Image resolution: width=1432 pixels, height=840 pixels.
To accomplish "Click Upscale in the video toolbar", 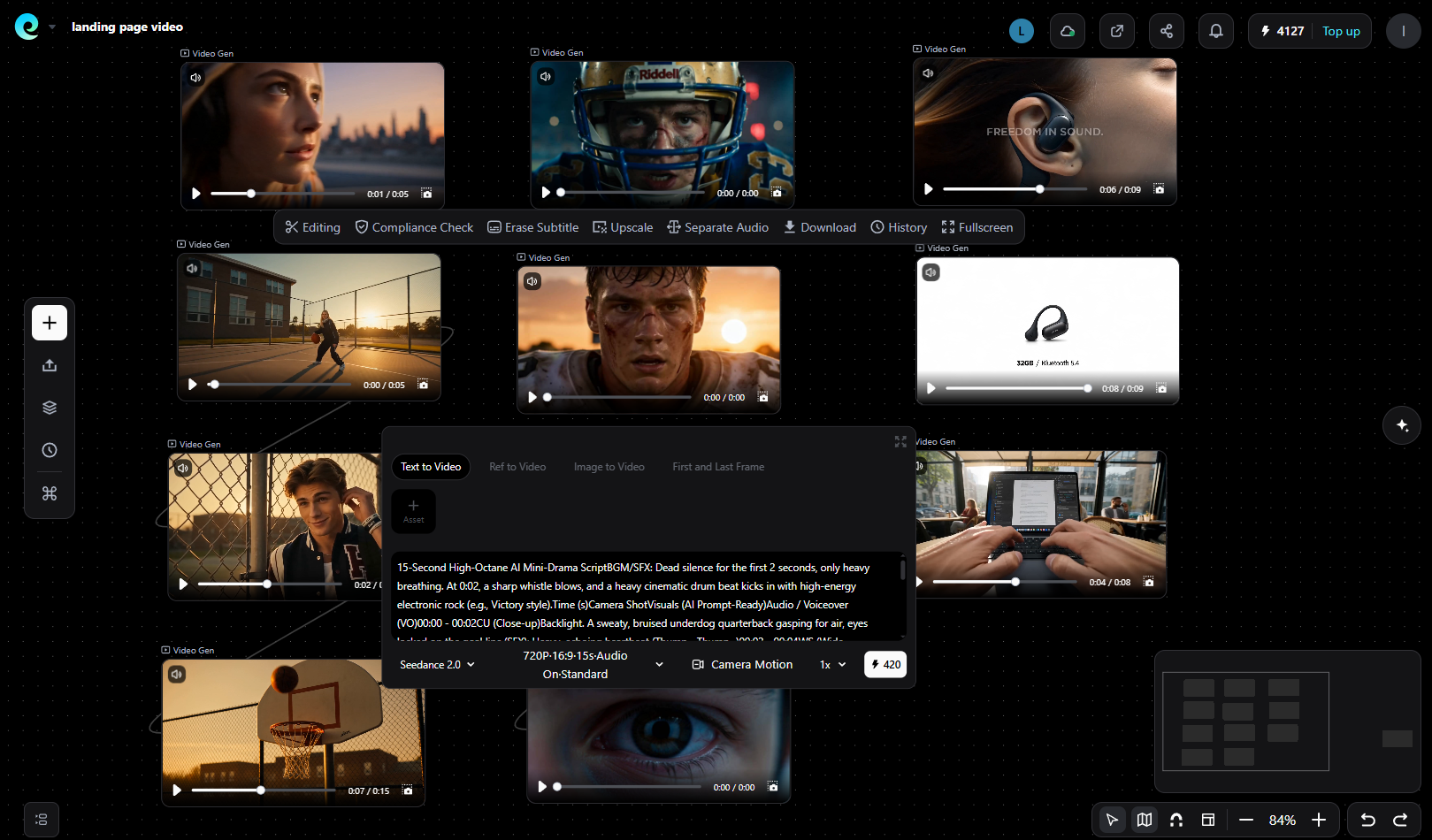I will coord(623,227).
